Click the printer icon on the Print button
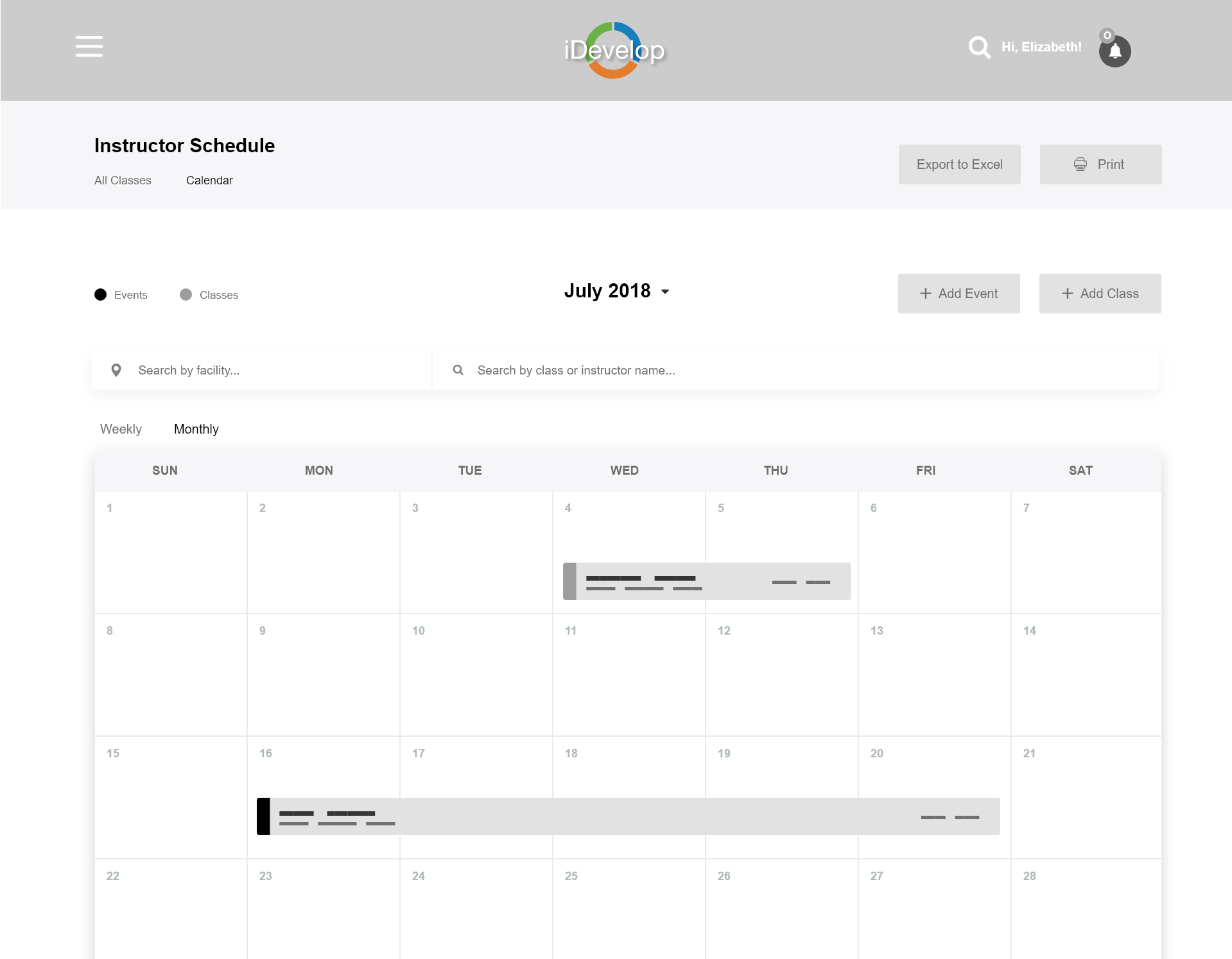The width and height of the screenshot is (1232, 959). [x=1080, y=164]
